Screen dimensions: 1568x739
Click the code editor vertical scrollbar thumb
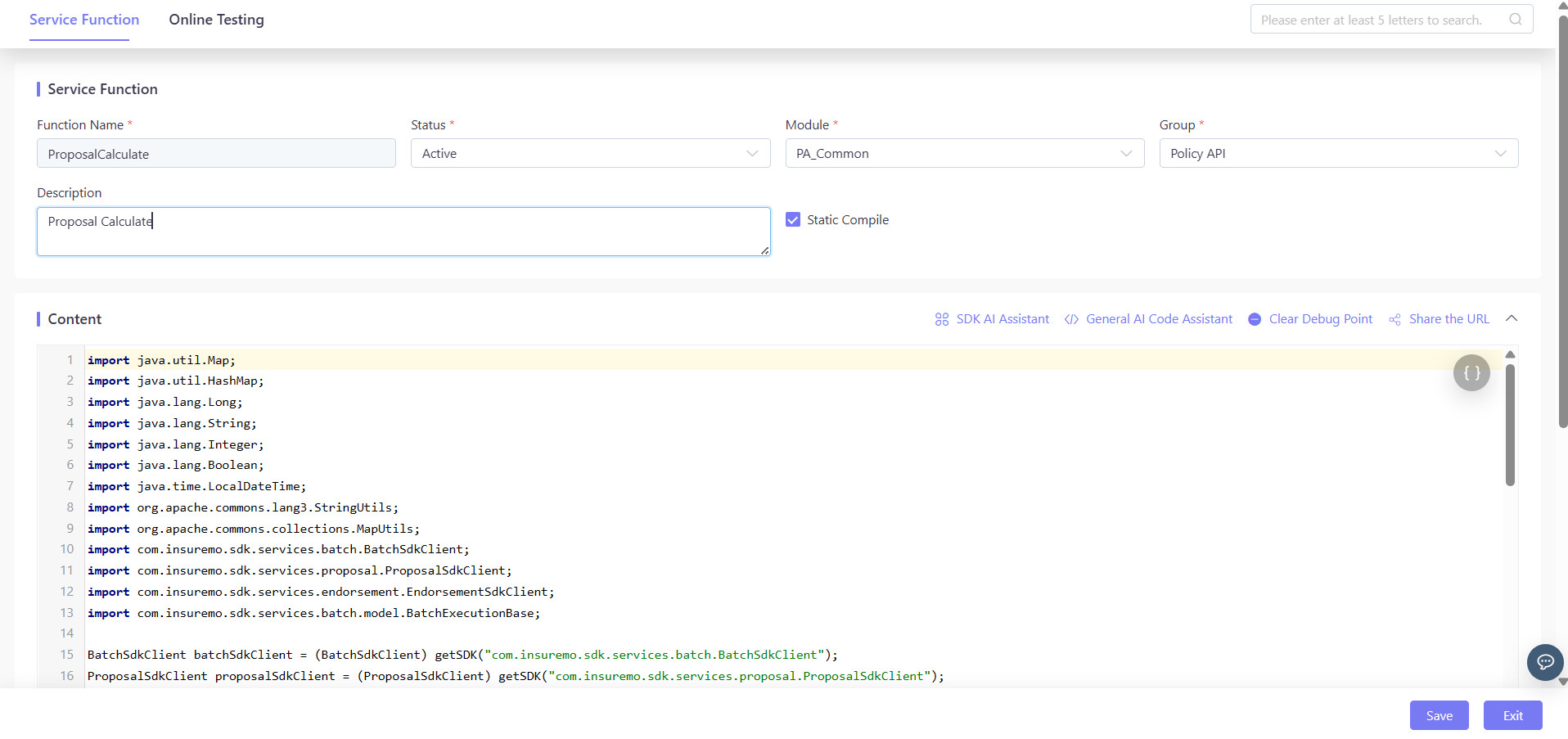(1510, 424)
